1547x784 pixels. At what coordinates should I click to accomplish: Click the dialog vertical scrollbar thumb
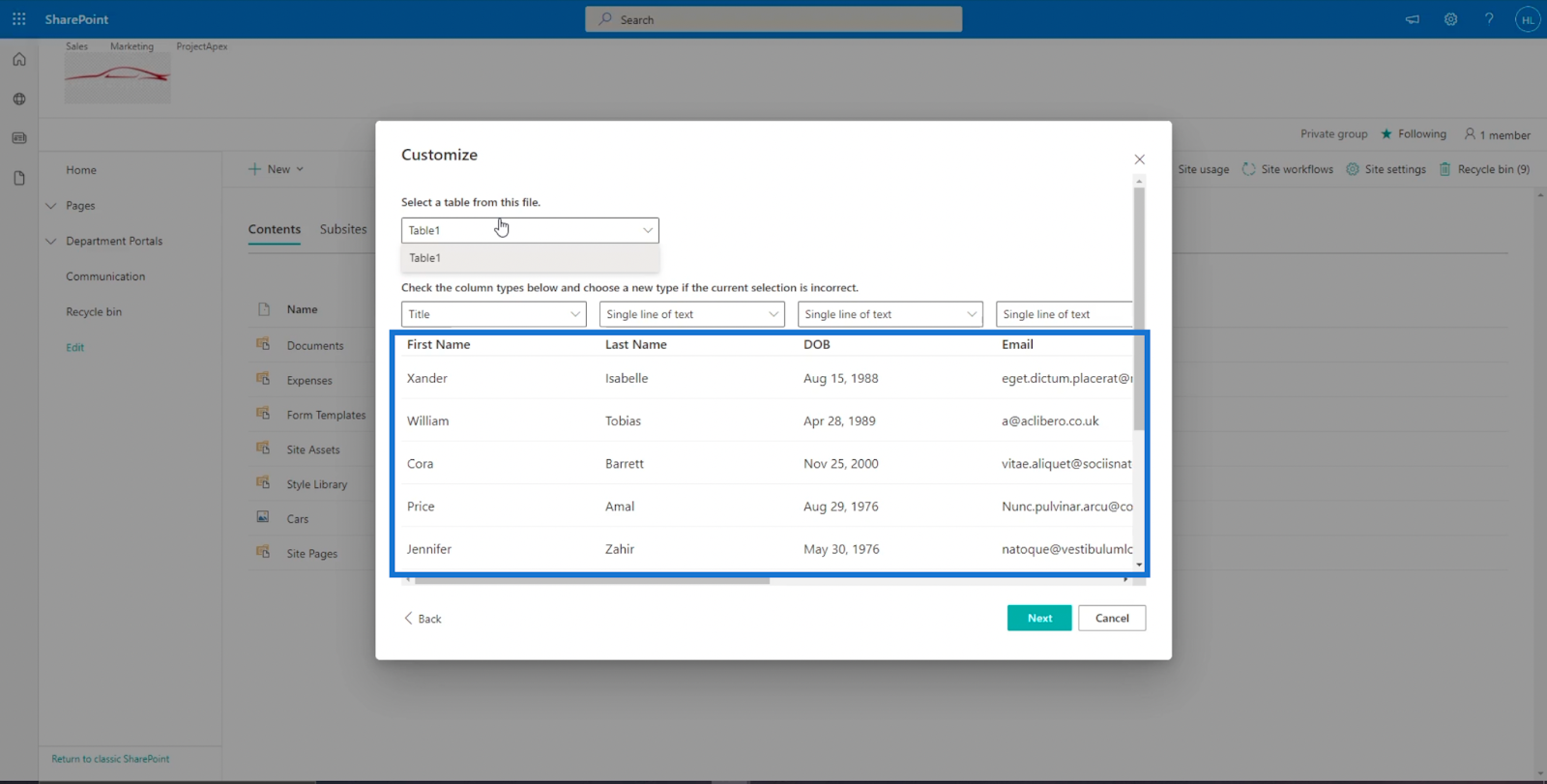tap(1139, 308)
